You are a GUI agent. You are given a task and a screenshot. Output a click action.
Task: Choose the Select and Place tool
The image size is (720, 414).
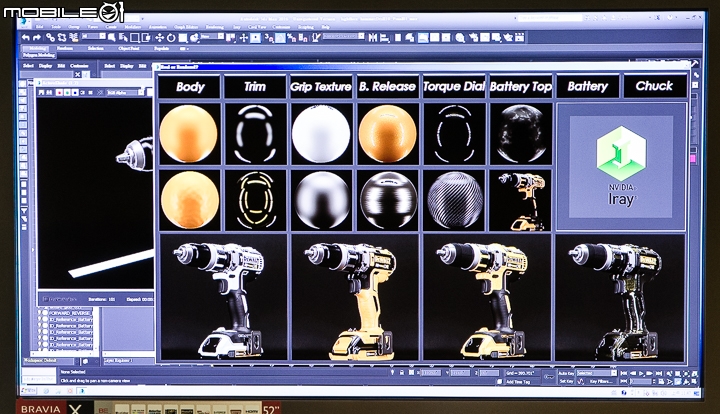click(x=195, y=38)
